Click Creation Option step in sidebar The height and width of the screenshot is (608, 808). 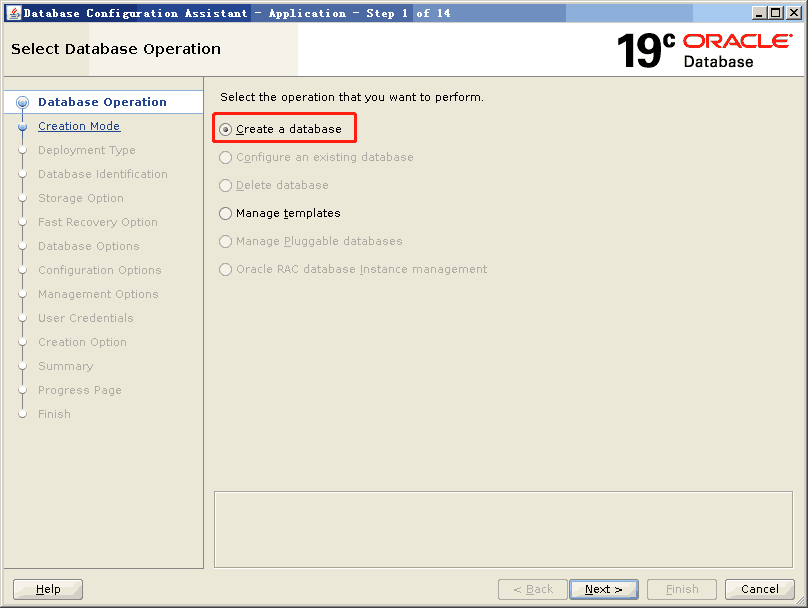(x=82, y=342)
